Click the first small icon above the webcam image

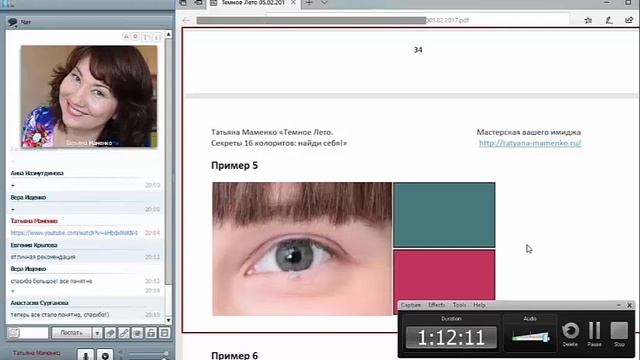click(x=126, y=37)
